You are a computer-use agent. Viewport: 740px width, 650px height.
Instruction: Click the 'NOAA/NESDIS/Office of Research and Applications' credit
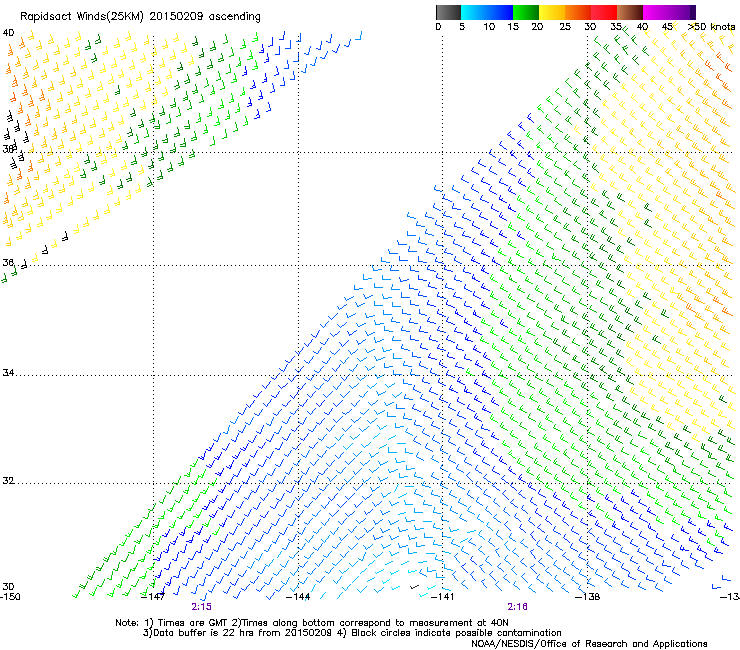click(x=589, y=644)
